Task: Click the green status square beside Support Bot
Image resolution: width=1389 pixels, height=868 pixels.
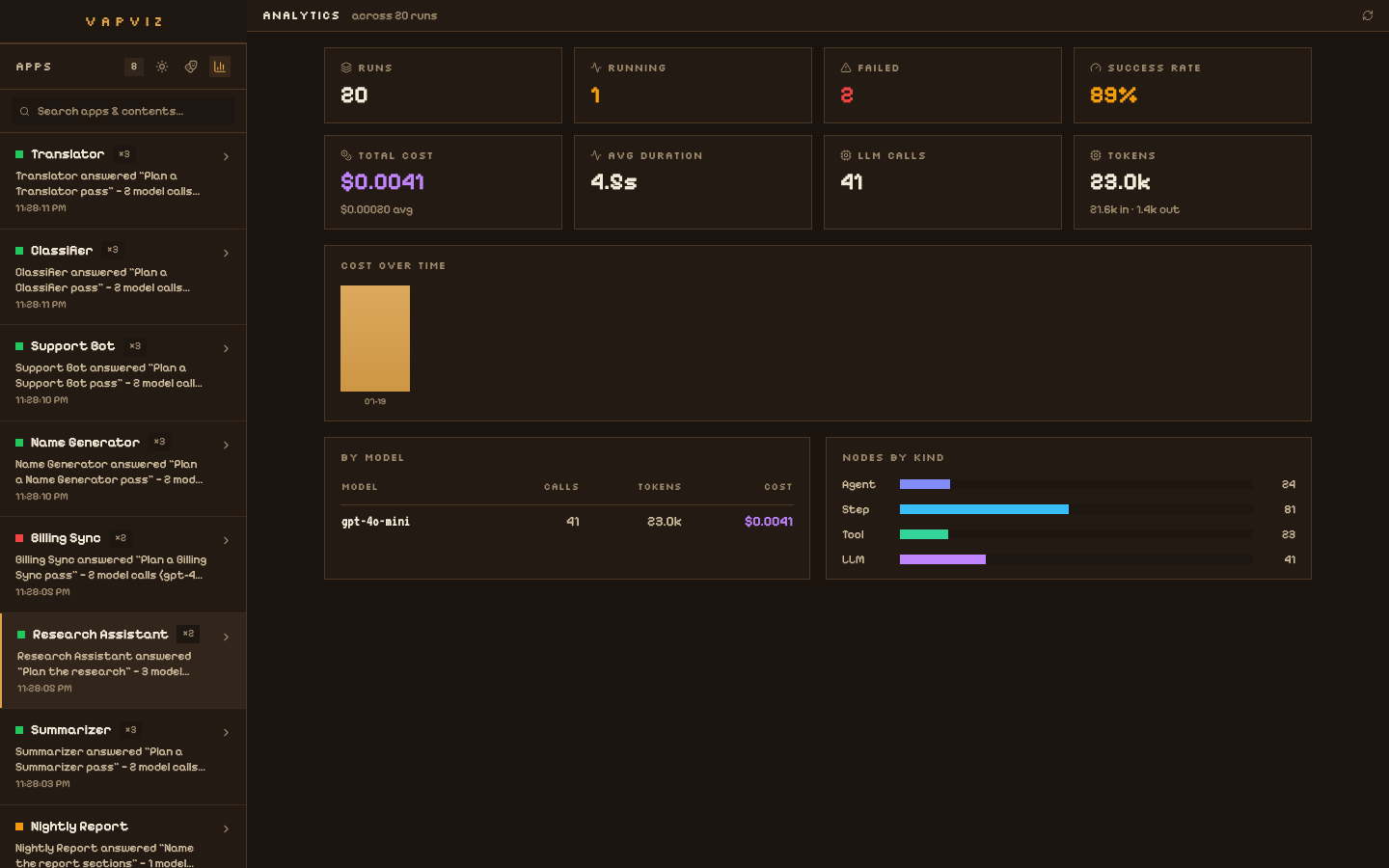Action: [x=19, y=346]
